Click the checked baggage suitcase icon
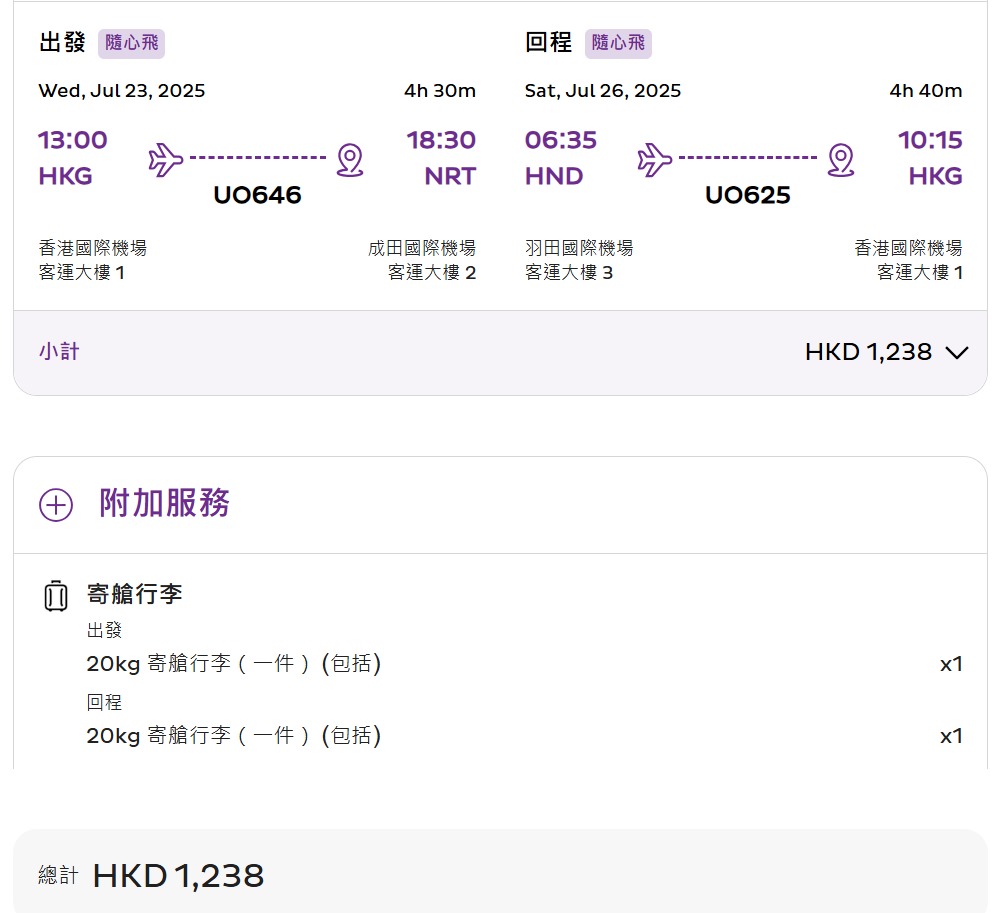1005x913 pixels. click(56, 596)
